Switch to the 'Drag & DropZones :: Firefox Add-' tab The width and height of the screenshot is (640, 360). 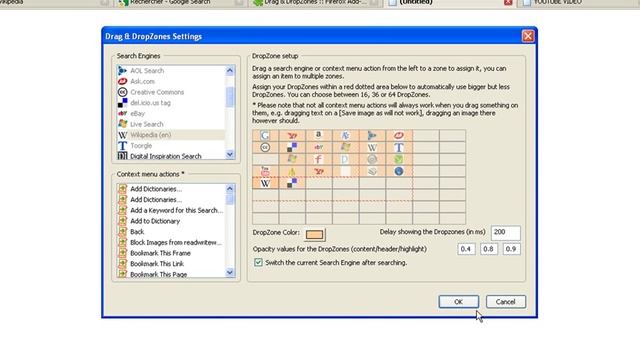(x=316, y=2)
